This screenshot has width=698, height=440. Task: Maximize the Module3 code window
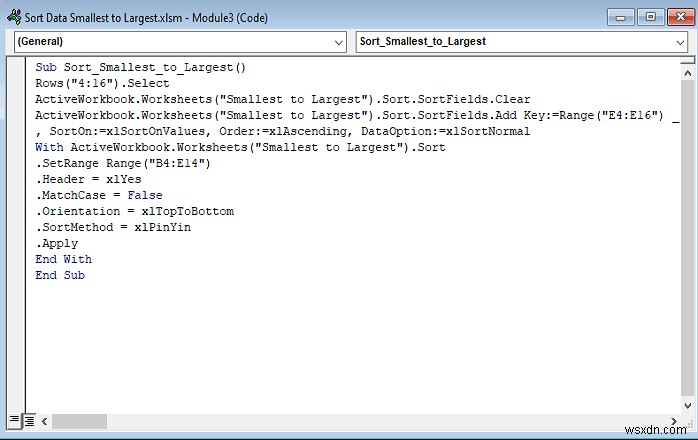click(650, 17)
